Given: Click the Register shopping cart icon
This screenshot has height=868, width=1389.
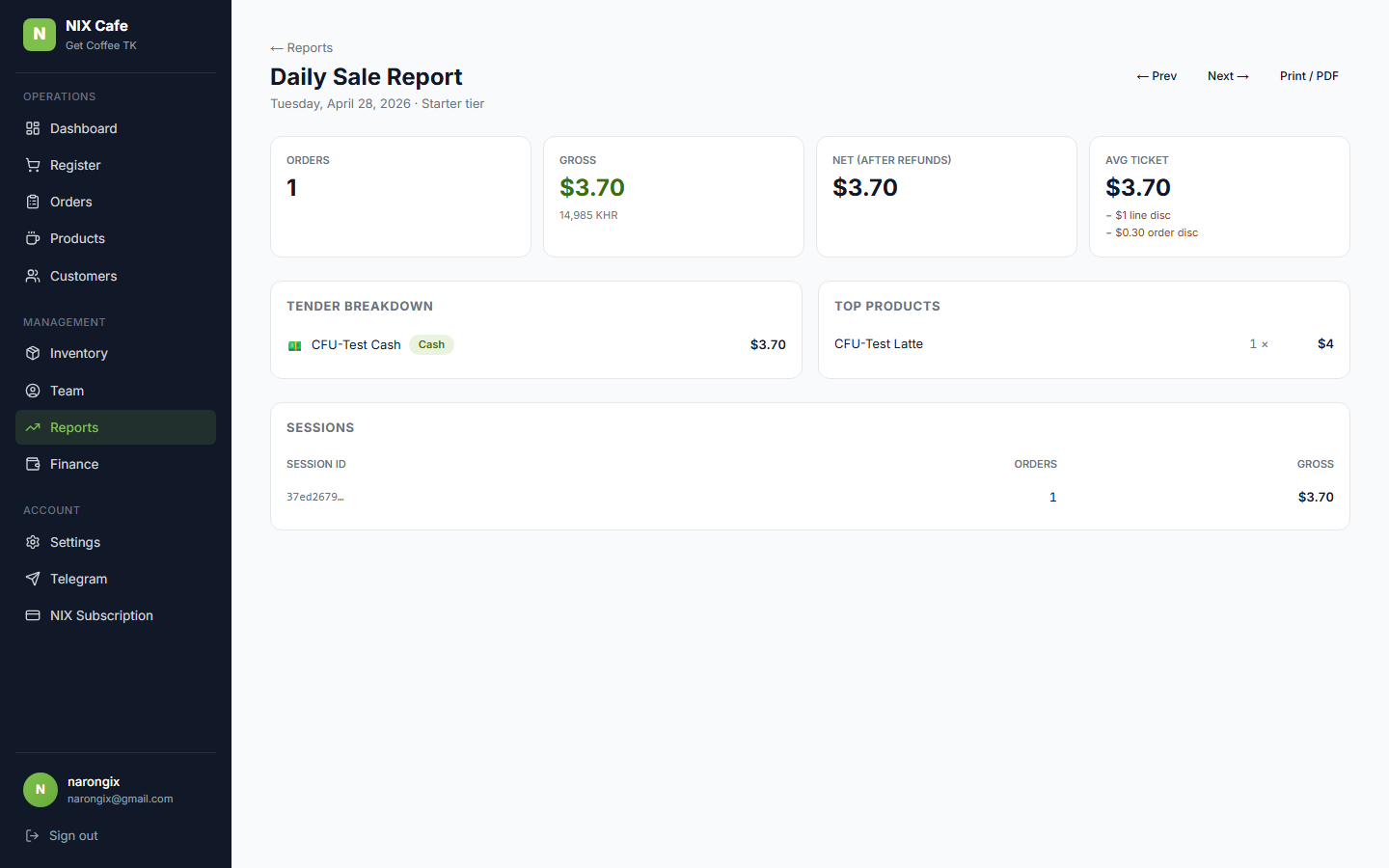Looking at the screenshot, I should point(33,165).
